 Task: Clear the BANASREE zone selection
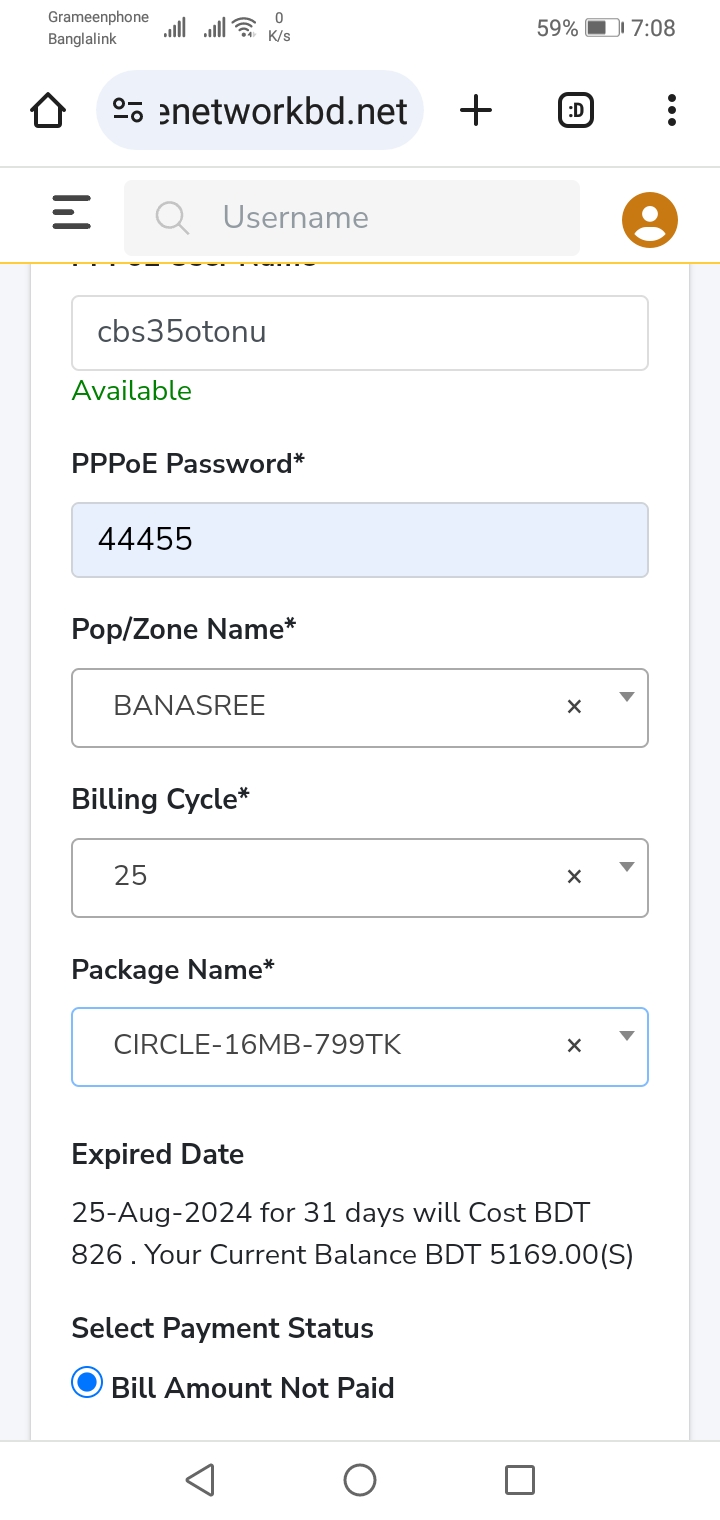[574, 707]
